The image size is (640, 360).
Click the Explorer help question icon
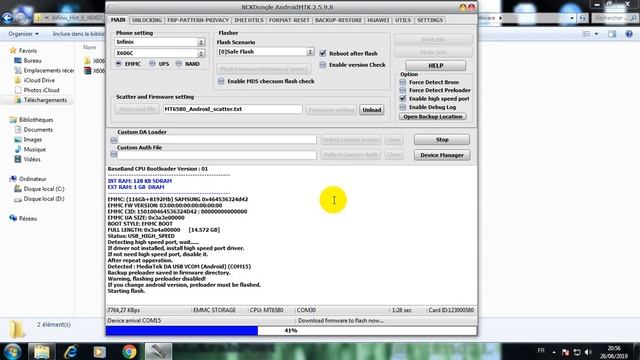click(x=629, y=34)
